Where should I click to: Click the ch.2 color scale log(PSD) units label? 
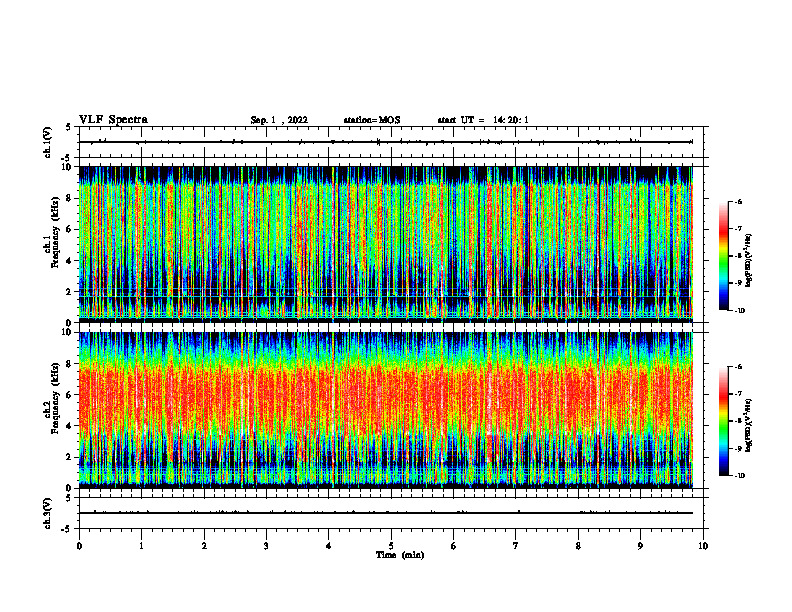[x=749, y=425]
